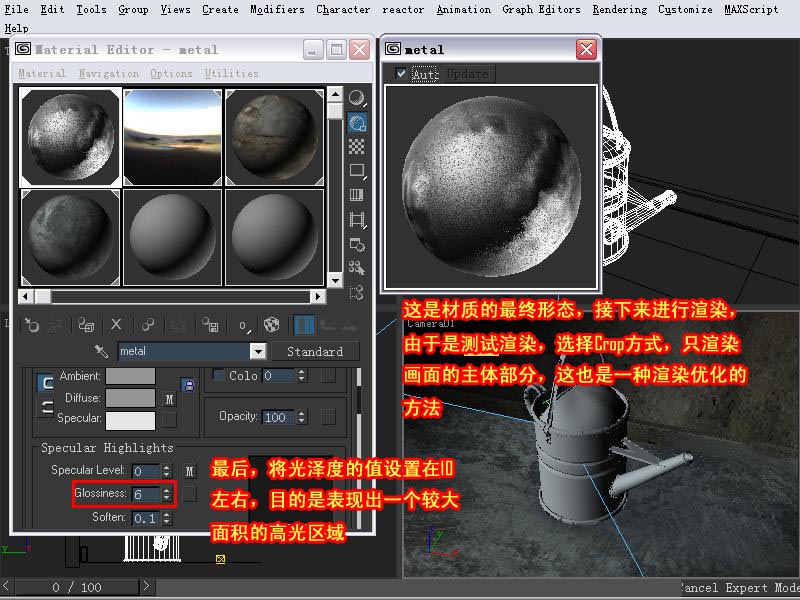Image resolution: width=800 pixels, height=600 pixels.
Task: Adjust the Soften spinner arrows
Action: (x=167, y=518)
